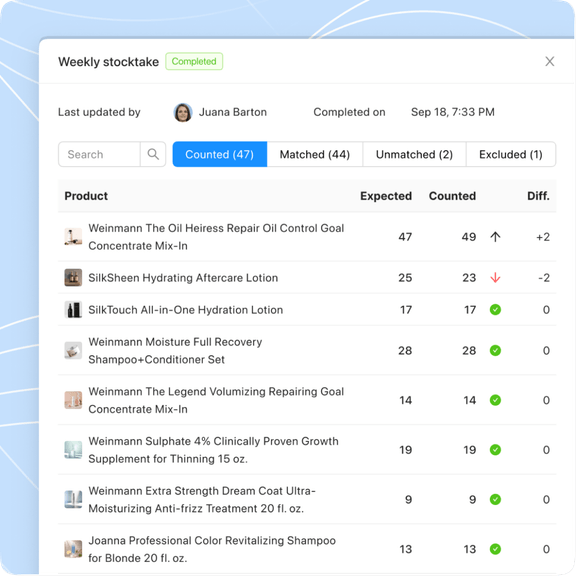This screenshot has height=576, width=576.
Task: Click green checkmark for SilkTouch Hydration Lotion
Action: (495, 310)
